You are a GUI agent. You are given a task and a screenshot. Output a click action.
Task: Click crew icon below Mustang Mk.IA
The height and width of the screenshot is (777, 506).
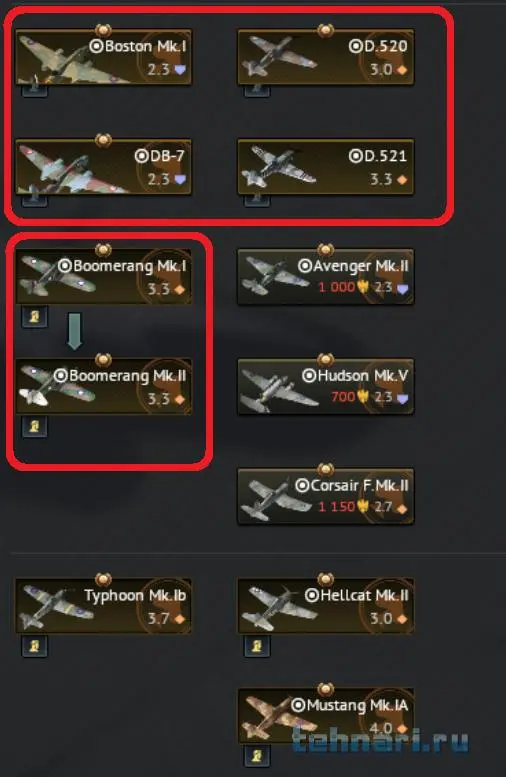257,755
